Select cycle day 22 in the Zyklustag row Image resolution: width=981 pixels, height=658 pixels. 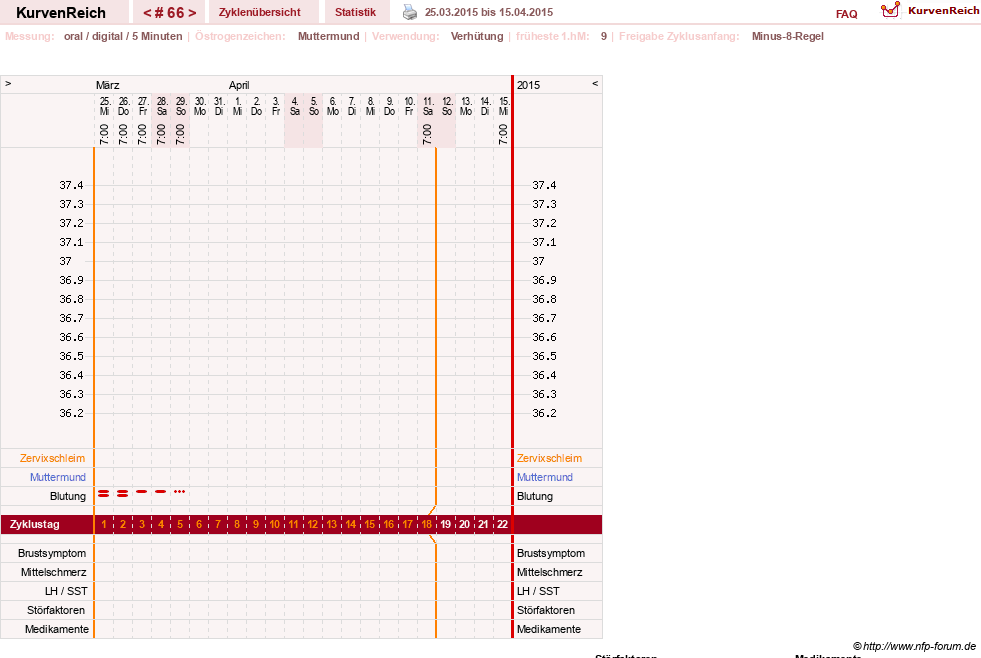pos(502,524)
